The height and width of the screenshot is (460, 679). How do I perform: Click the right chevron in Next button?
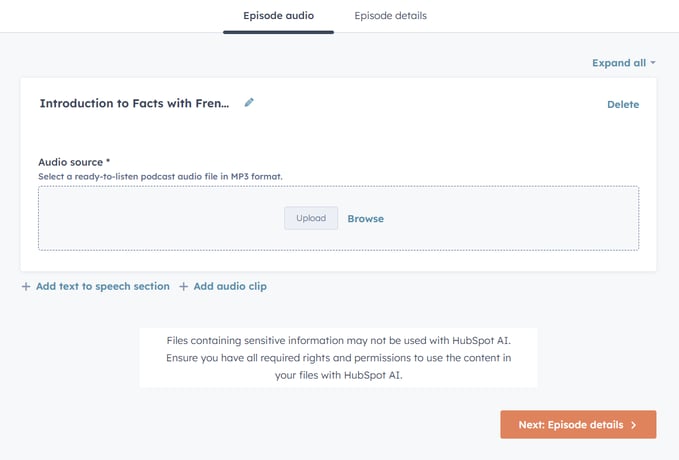pyautogui.click(x=634, y=425)
